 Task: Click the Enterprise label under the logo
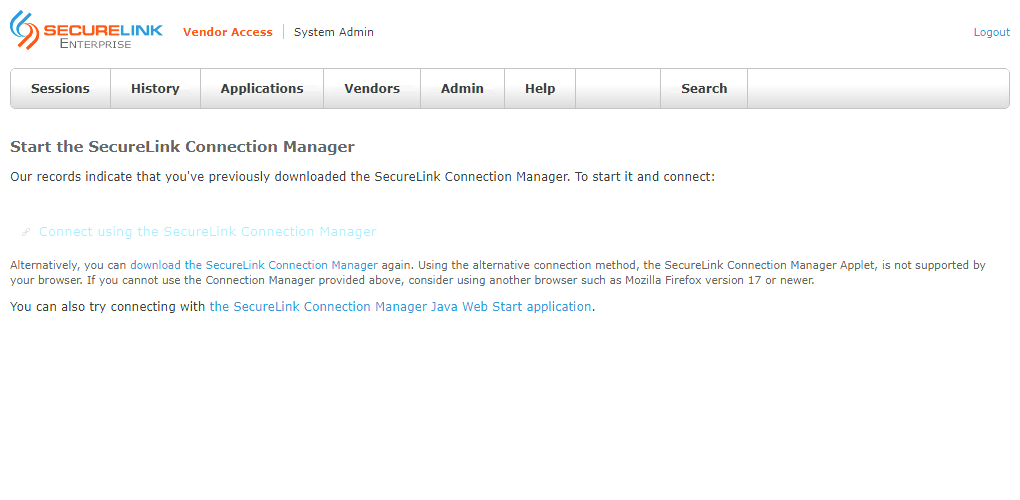point(95,45)
